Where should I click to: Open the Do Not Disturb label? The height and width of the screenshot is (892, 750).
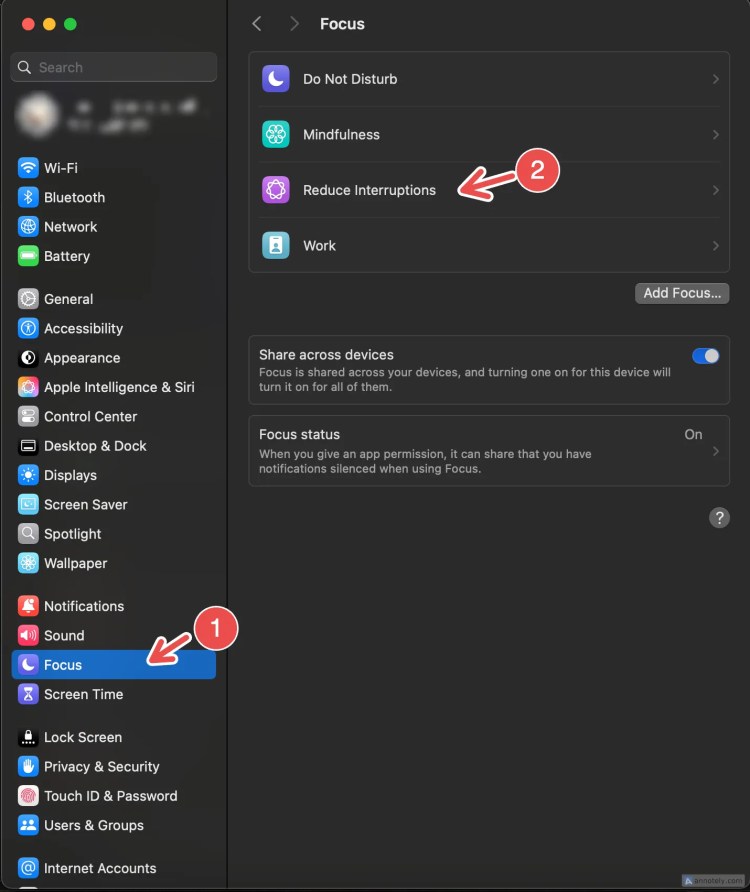click(x=350, y=79)
